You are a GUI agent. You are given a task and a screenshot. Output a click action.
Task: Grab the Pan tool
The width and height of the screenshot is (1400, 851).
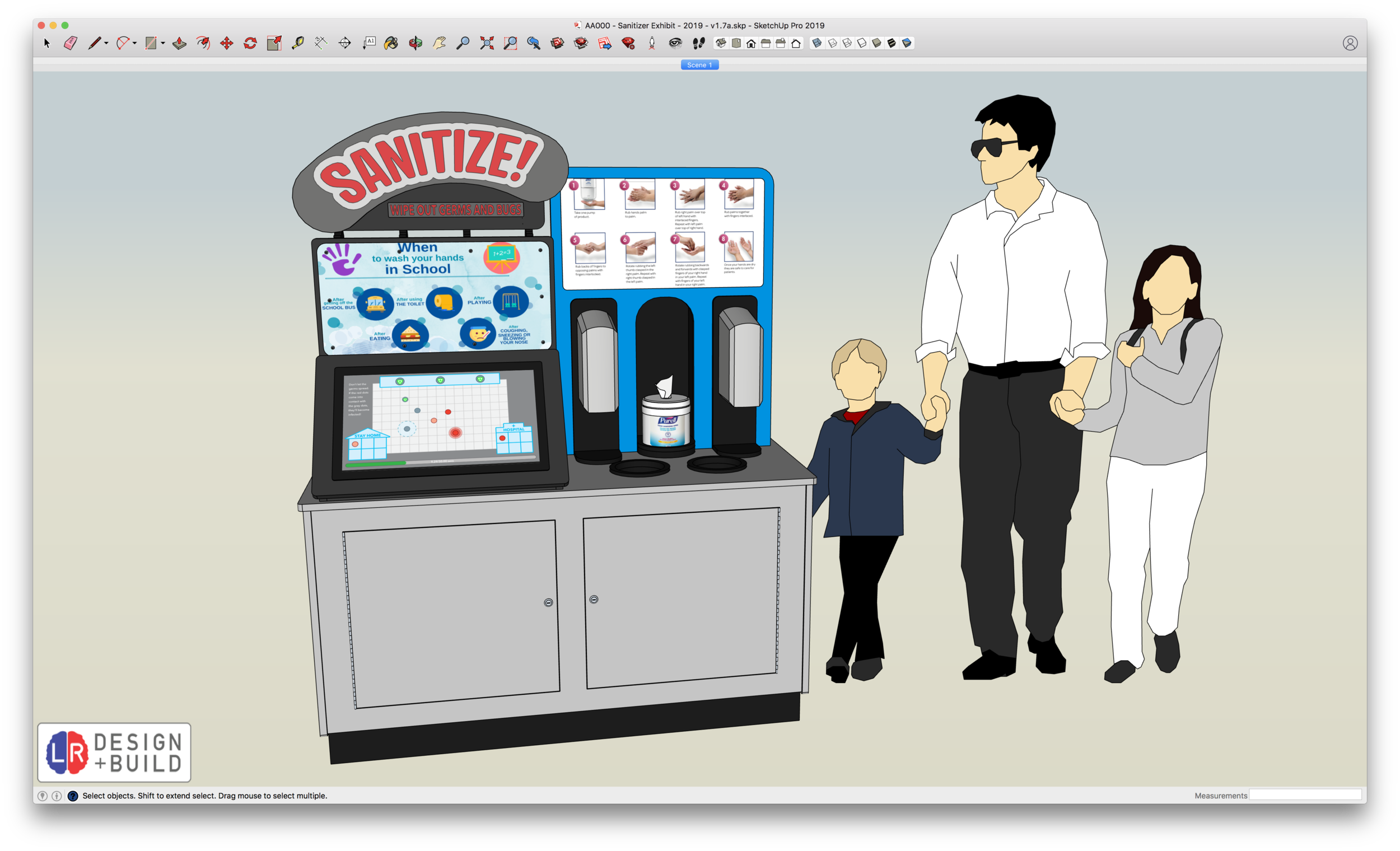(438, 43)
